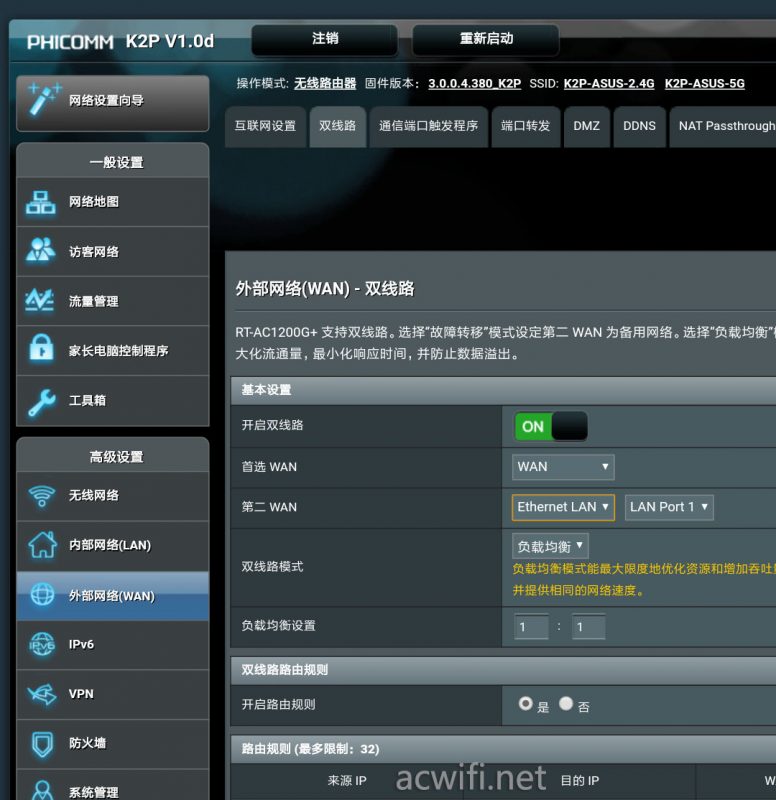Switch to the 互联网设置 tab
This screenshot has height=800, width=776.
(265, 126)
